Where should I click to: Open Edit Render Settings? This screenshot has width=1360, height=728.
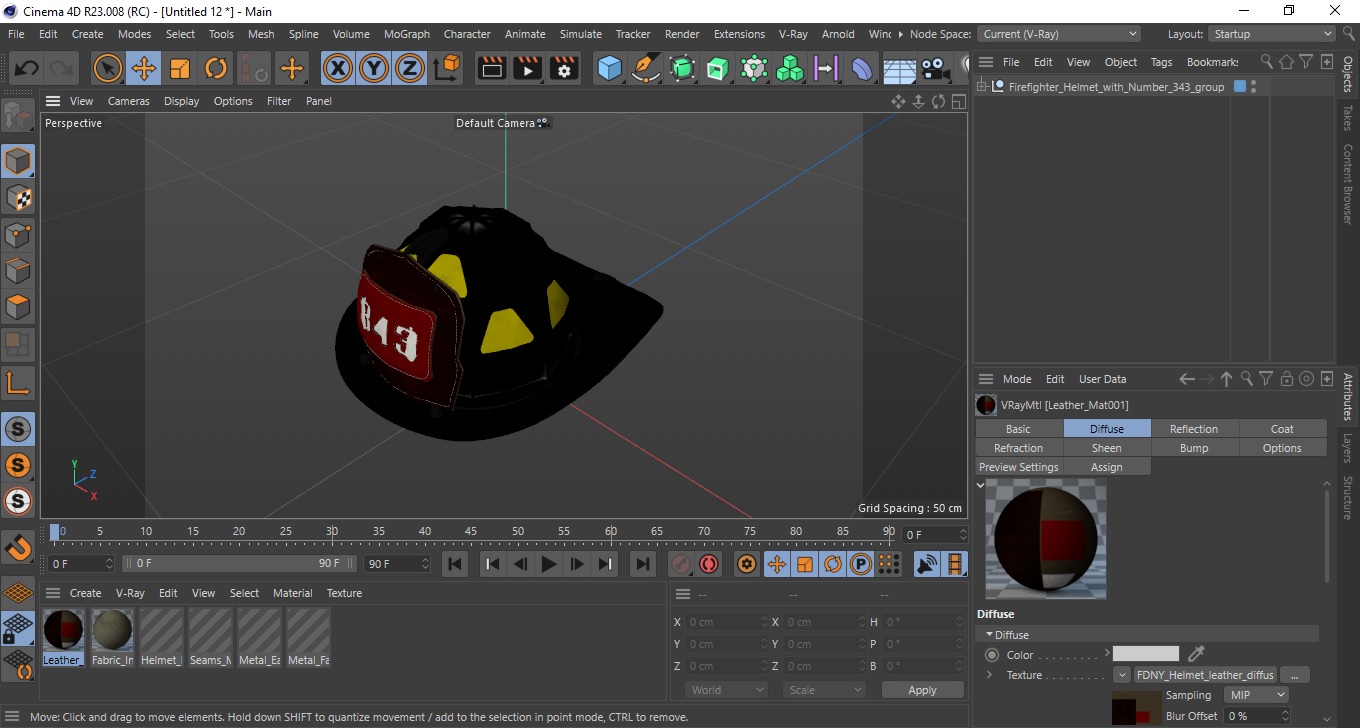coord(564,68)
